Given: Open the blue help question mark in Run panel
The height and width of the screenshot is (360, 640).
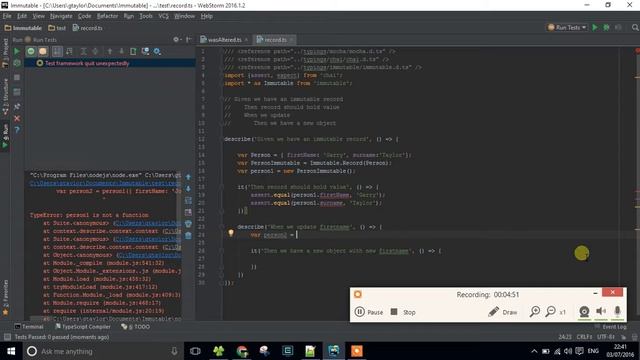Looking at the screenshot, I should [17, 130].
